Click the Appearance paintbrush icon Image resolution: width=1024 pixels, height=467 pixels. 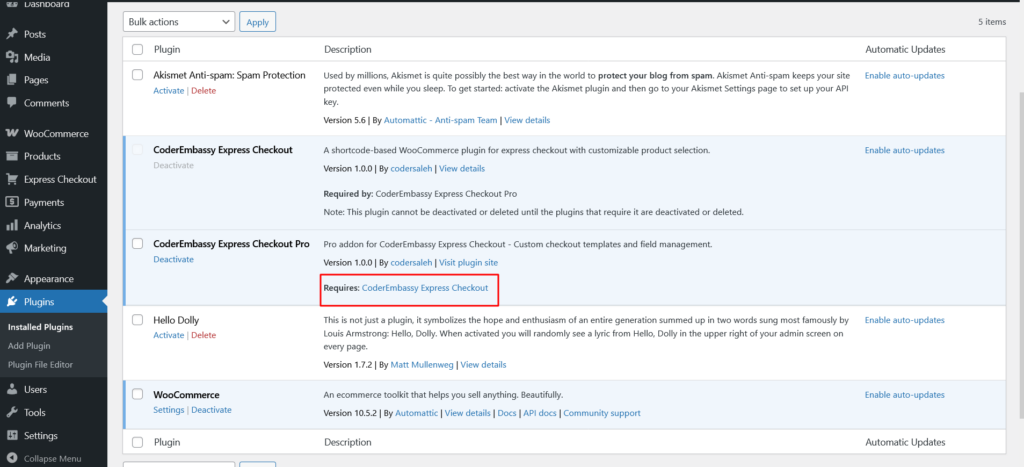pos(12,279)
